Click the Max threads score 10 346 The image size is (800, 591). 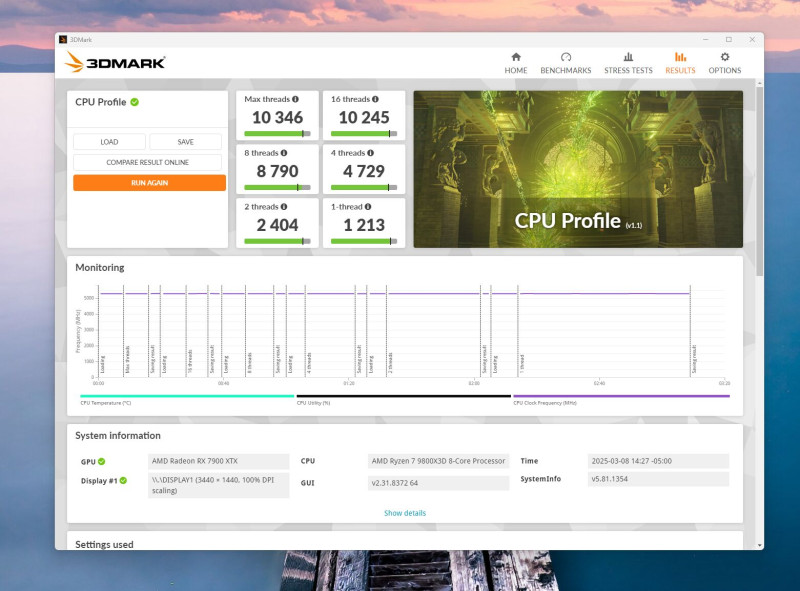click(277, 117)
